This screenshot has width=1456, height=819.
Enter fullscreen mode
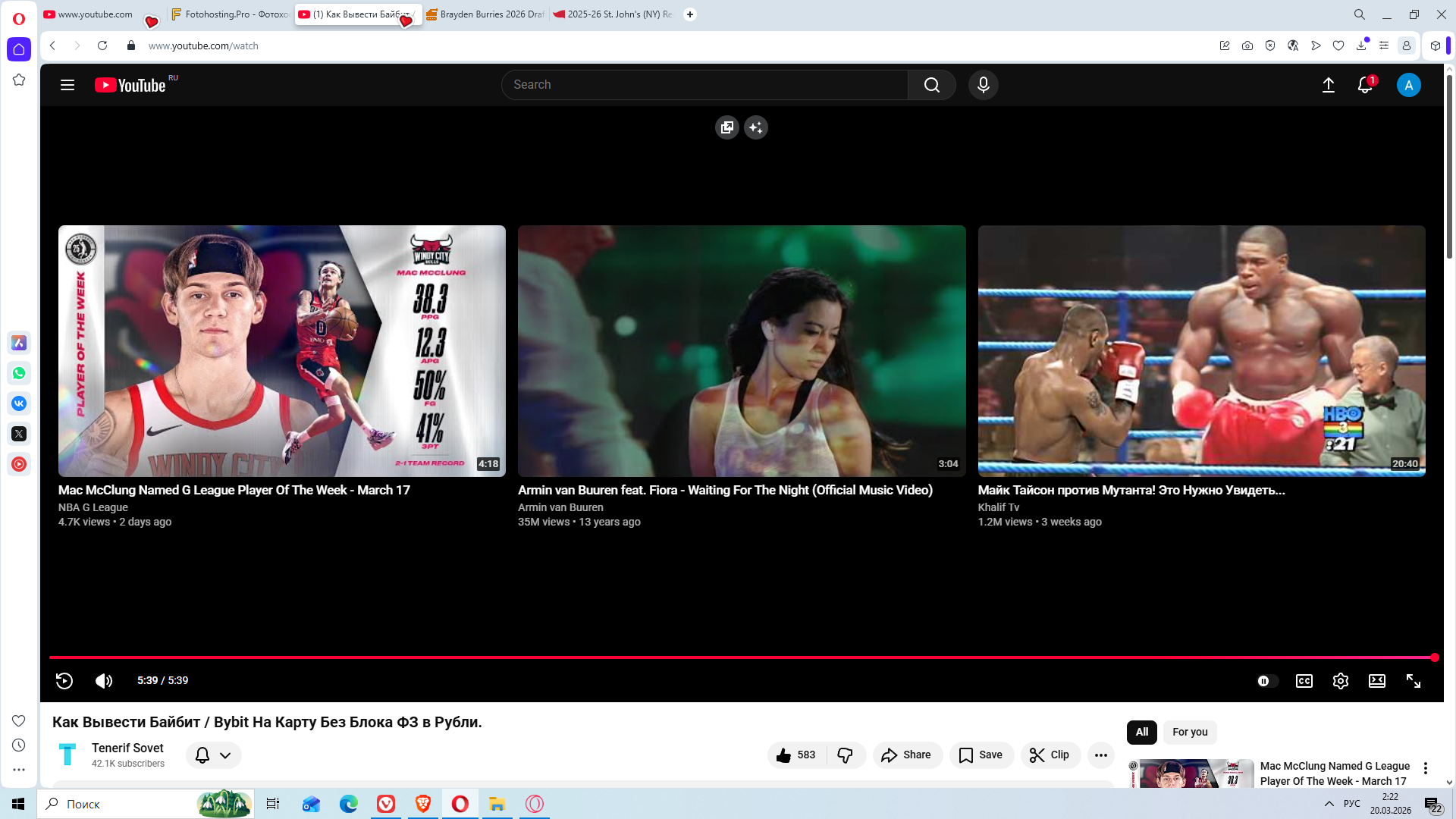(x=1413, y=681)
